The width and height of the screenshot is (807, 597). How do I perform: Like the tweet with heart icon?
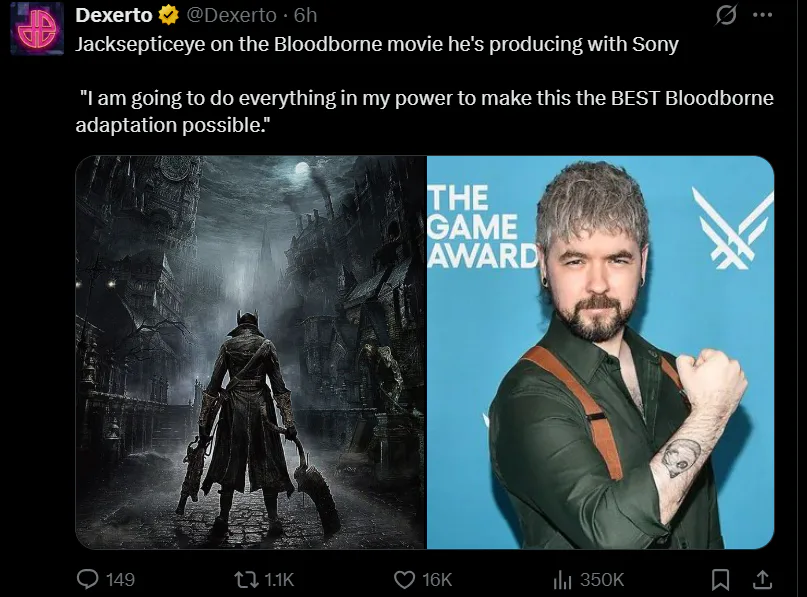(x=405, y=580)
